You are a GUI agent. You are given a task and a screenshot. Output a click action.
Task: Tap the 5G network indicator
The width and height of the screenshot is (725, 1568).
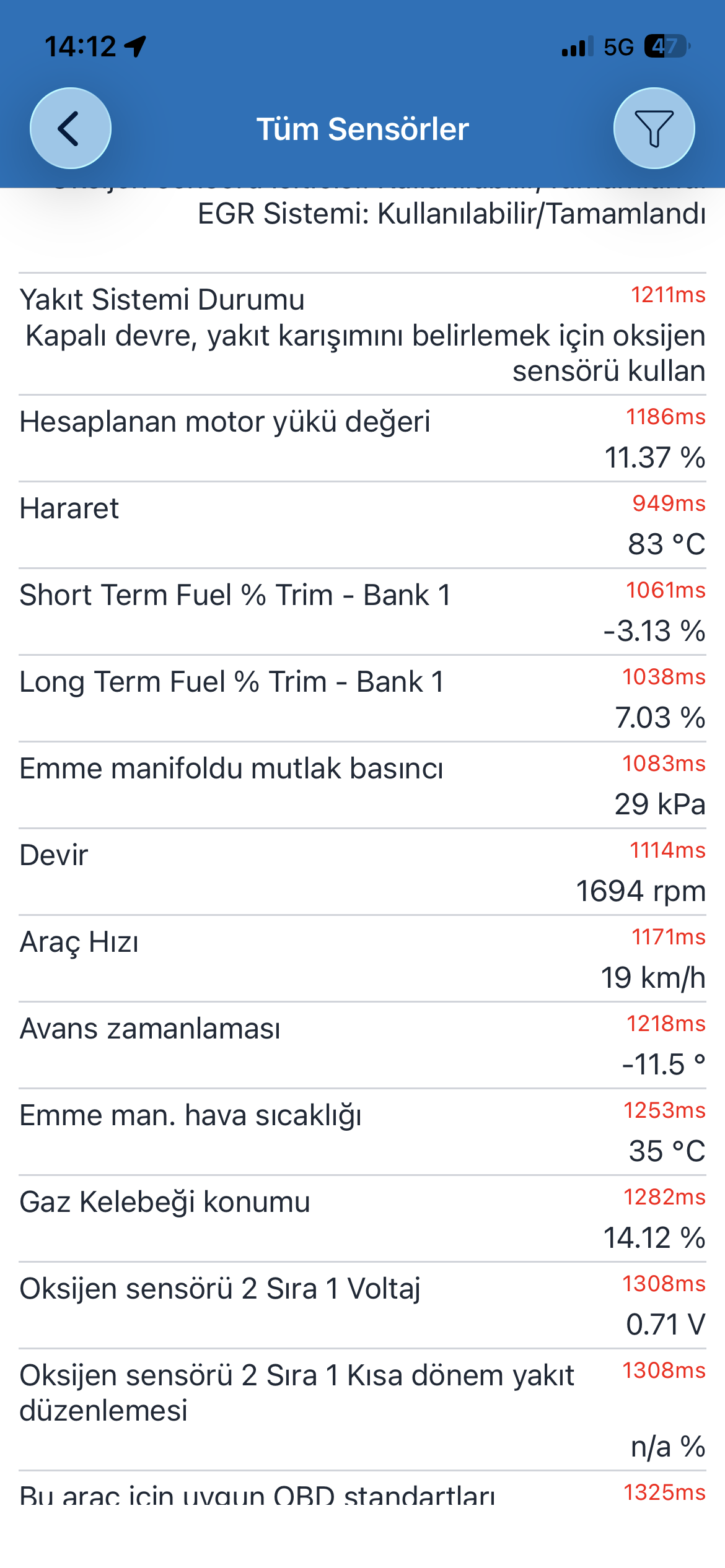618,47
